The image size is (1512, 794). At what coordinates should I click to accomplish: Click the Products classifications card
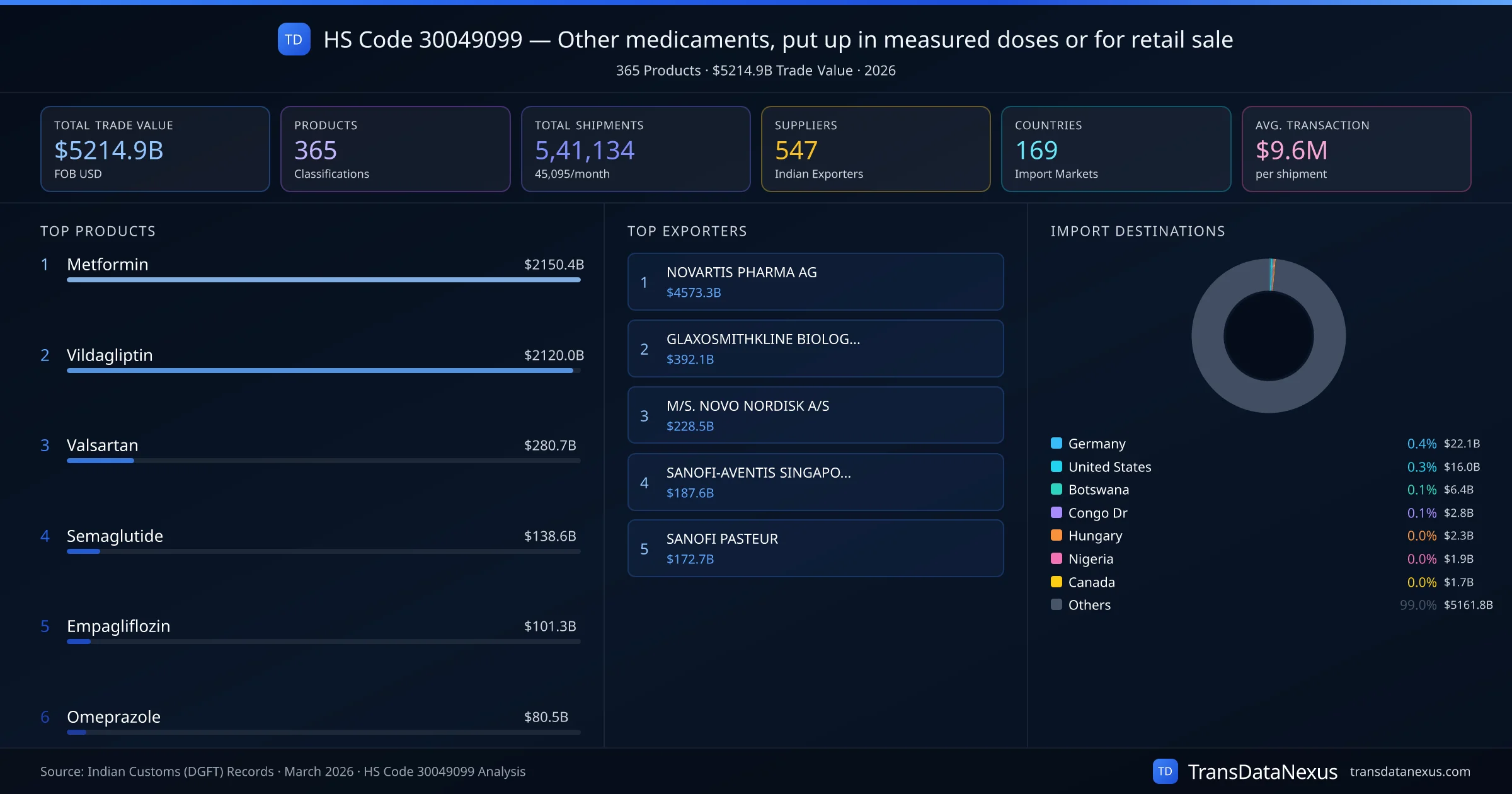tap(395, 149)
